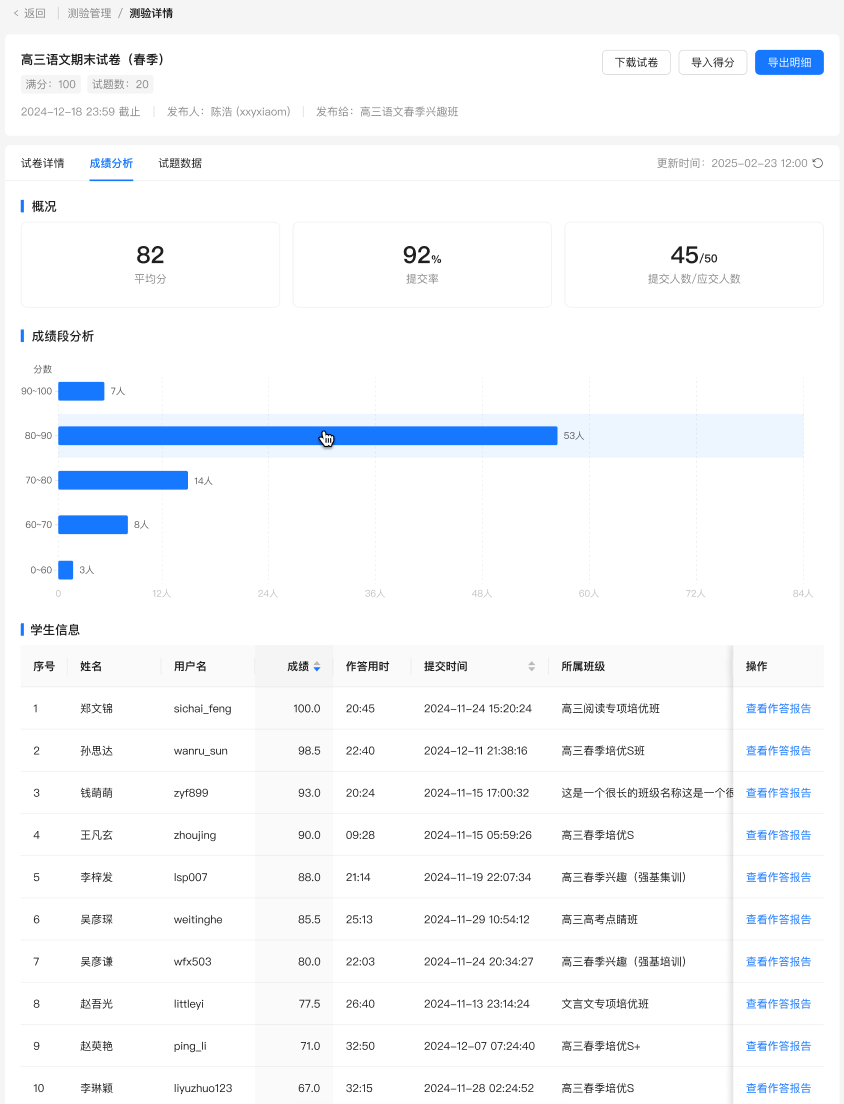Click answer duration 09:28
The height and width of the screenshot is (1104, 844).
(360, 835)
